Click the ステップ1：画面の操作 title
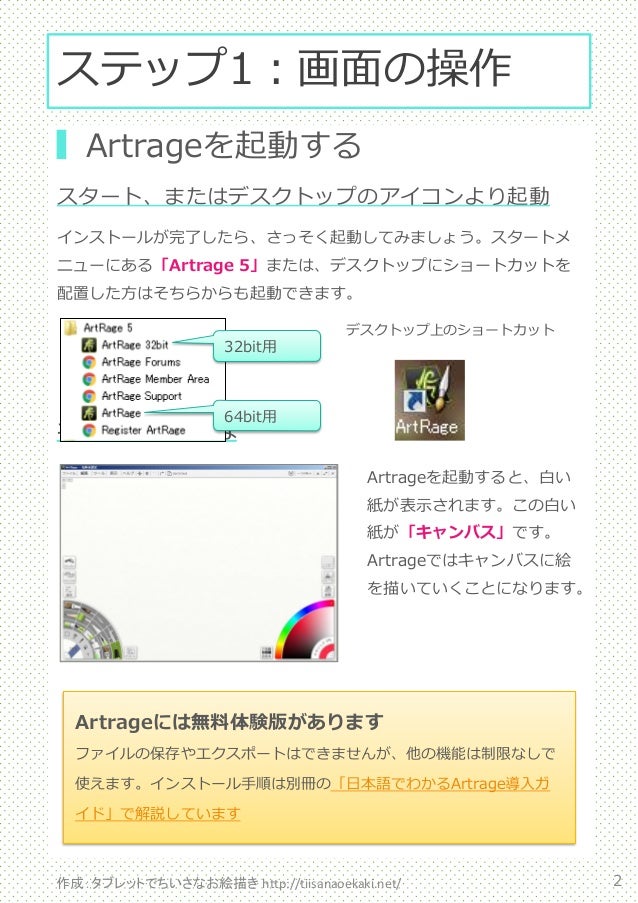This screenshot has height=903, width=638. (x=284, y=69)
